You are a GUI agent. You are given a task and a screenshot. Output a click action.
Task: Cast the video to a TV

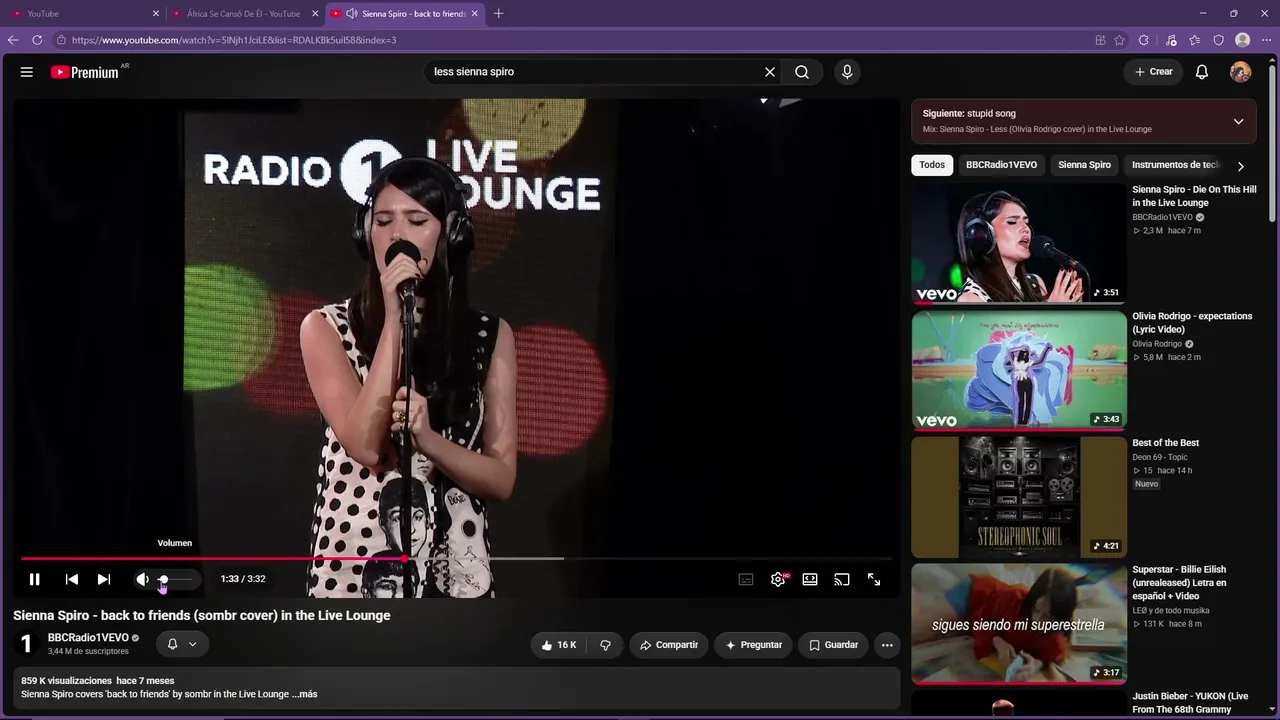point(842,579)
